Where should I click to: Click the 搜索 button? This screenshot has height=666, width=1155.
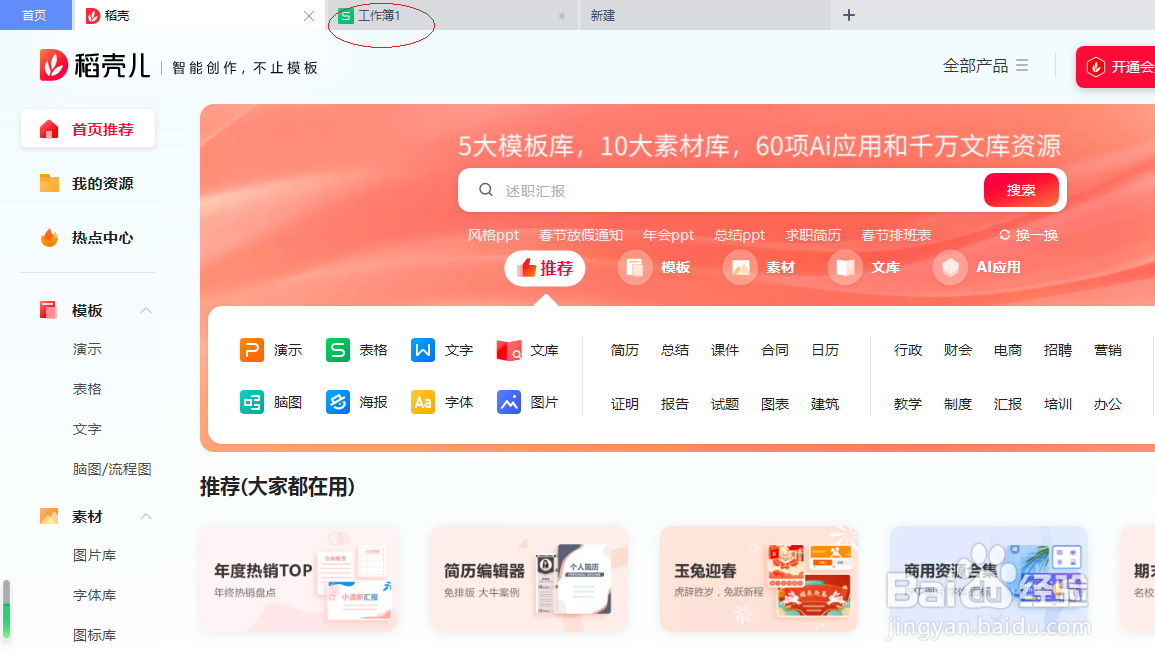[1021, 190]
